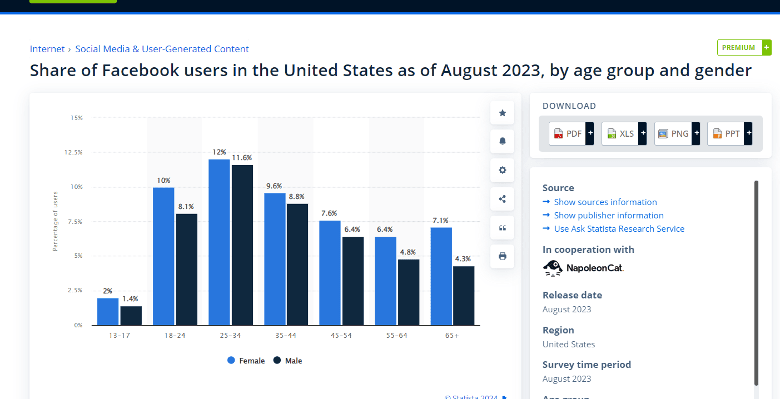
Task: Download the chart as PDF
Action: click(x=571, y=133)
